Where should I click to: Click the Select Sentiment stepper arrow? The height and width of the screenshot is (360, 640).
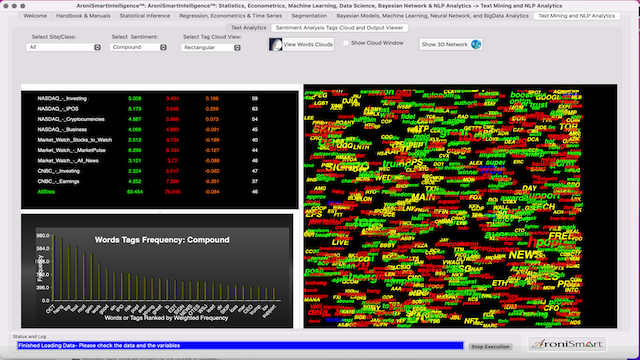click(x=163, y=47)
